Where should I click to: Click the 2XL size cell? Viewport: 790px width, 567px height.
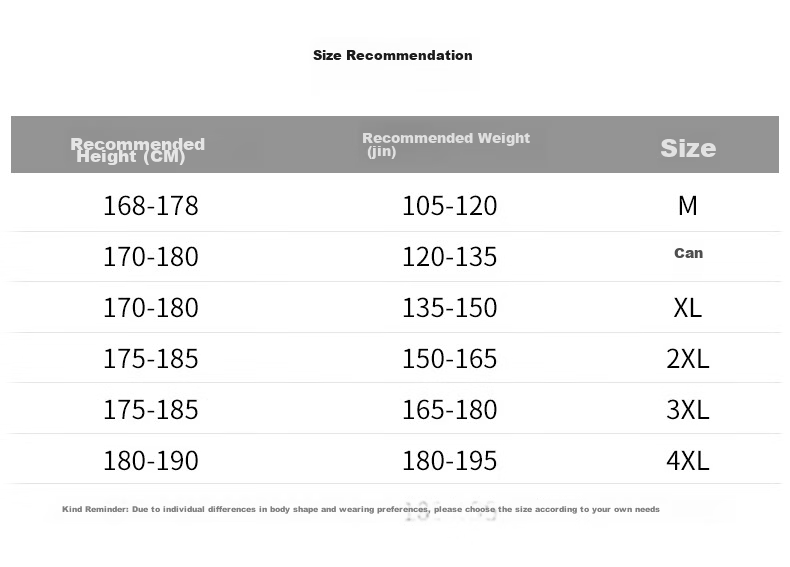click(688, 358)
